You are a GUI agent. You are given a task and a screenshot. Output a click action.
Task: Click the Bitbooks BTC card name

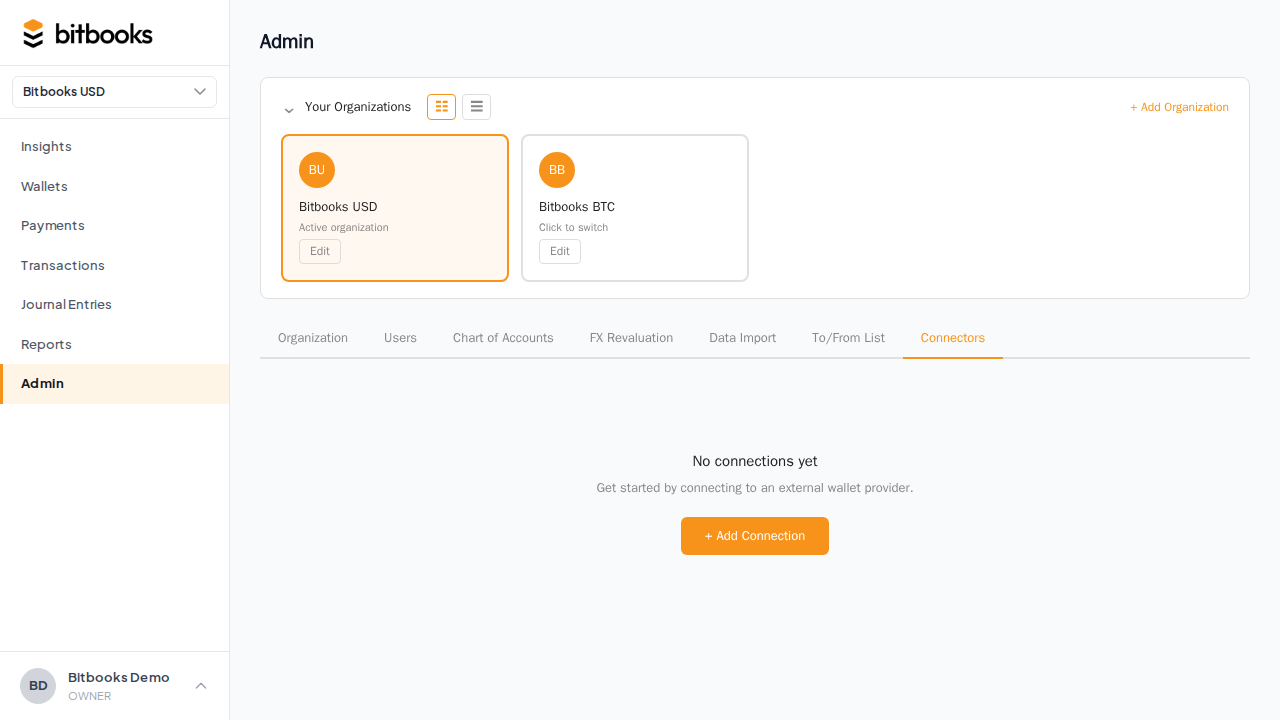click(x=577, y=207)
